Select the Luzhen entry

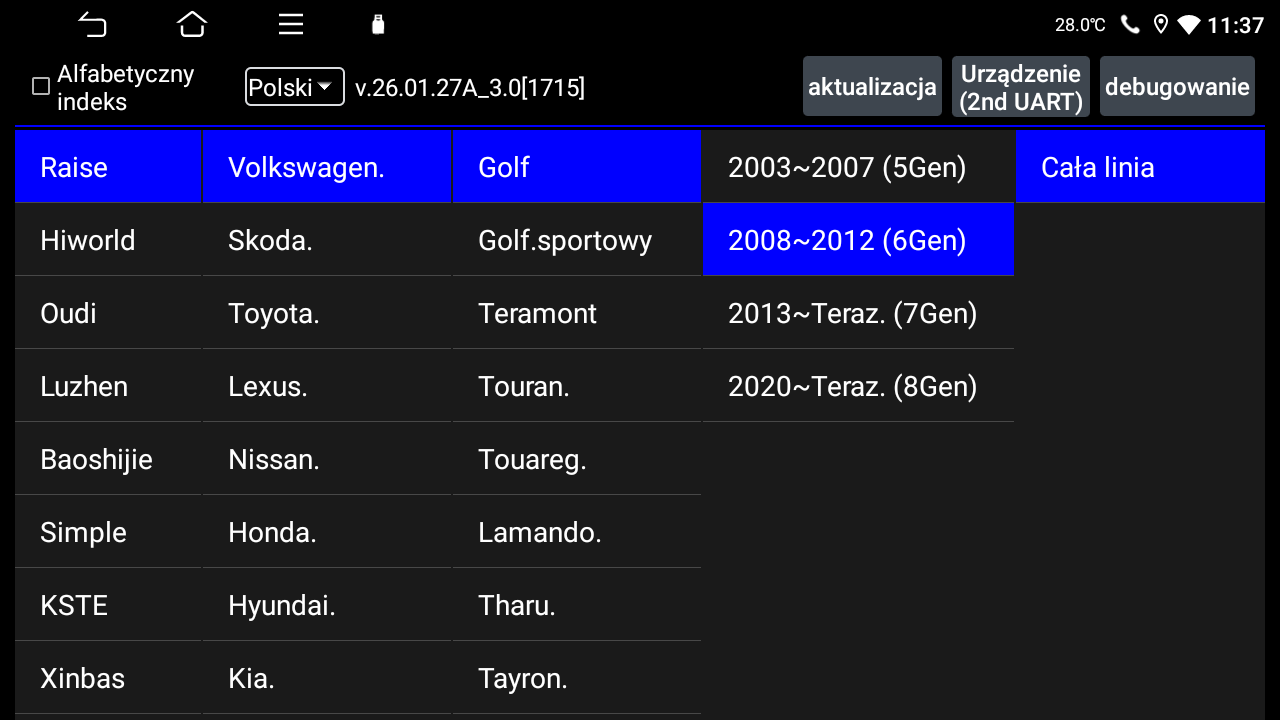(x=108, y=386)
